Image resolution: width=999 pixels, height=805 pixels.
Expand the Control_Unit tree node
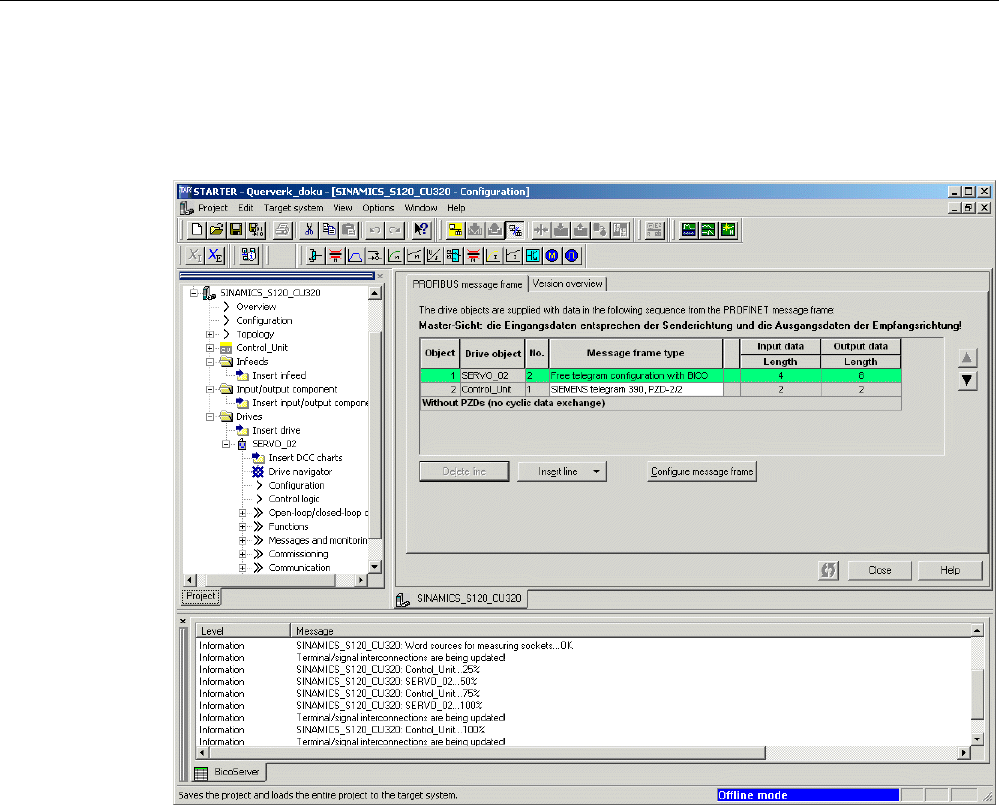210,348
